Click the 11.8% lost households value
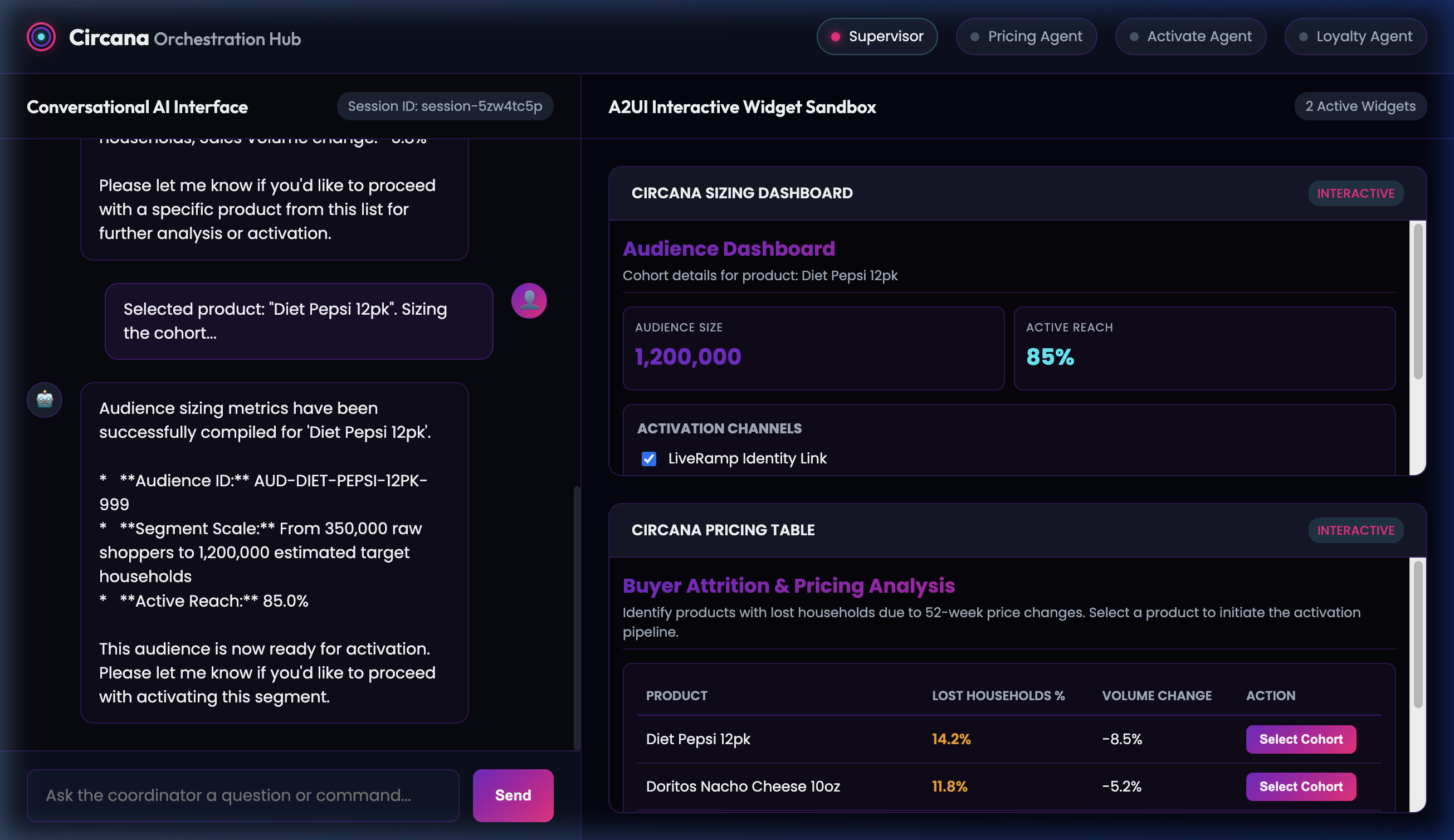This screenshot has width=1454, height=840. click(x=950, y=787)
